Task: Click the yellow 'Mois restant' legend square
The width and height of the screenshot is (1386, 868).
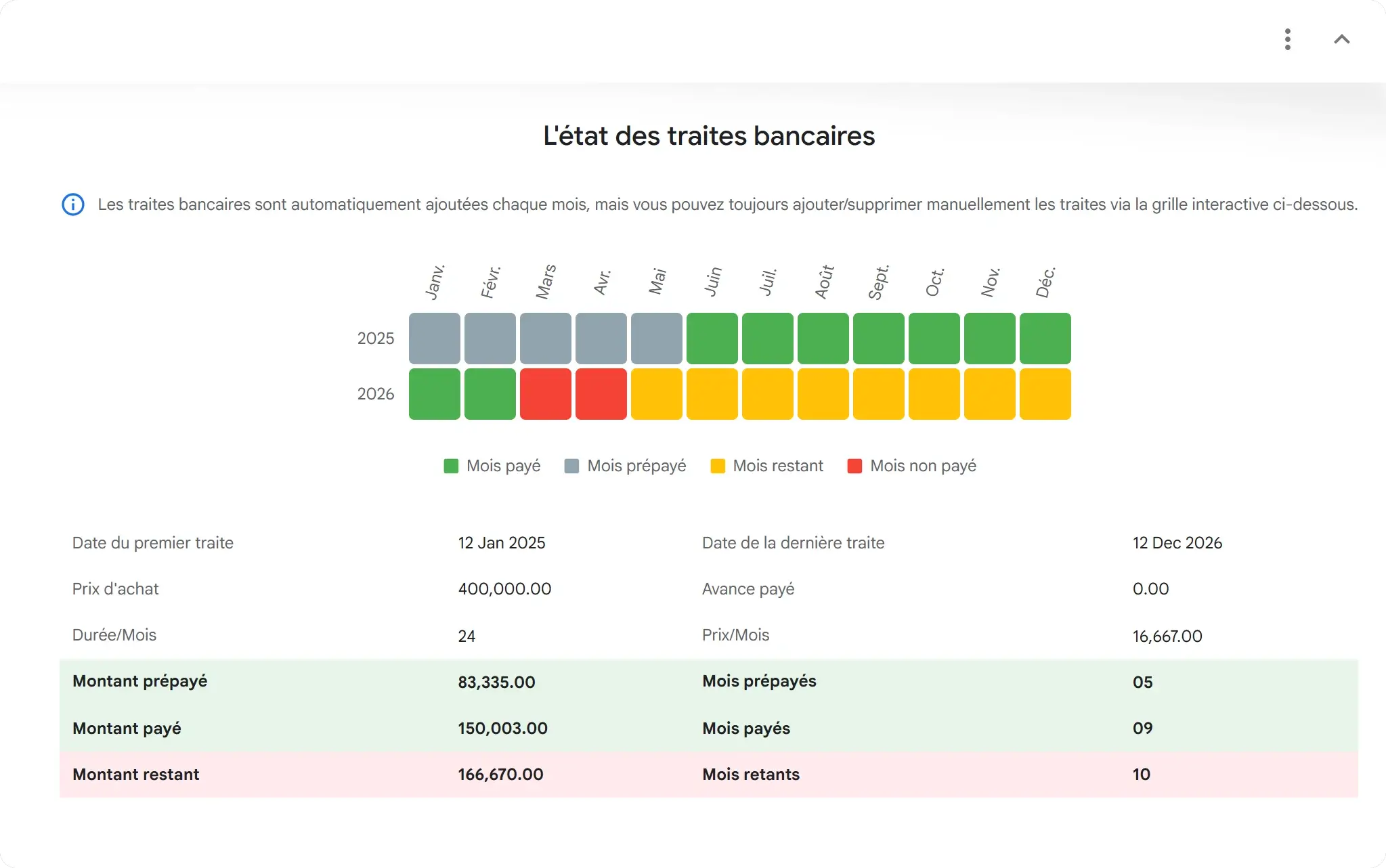Action: [716, 466]
